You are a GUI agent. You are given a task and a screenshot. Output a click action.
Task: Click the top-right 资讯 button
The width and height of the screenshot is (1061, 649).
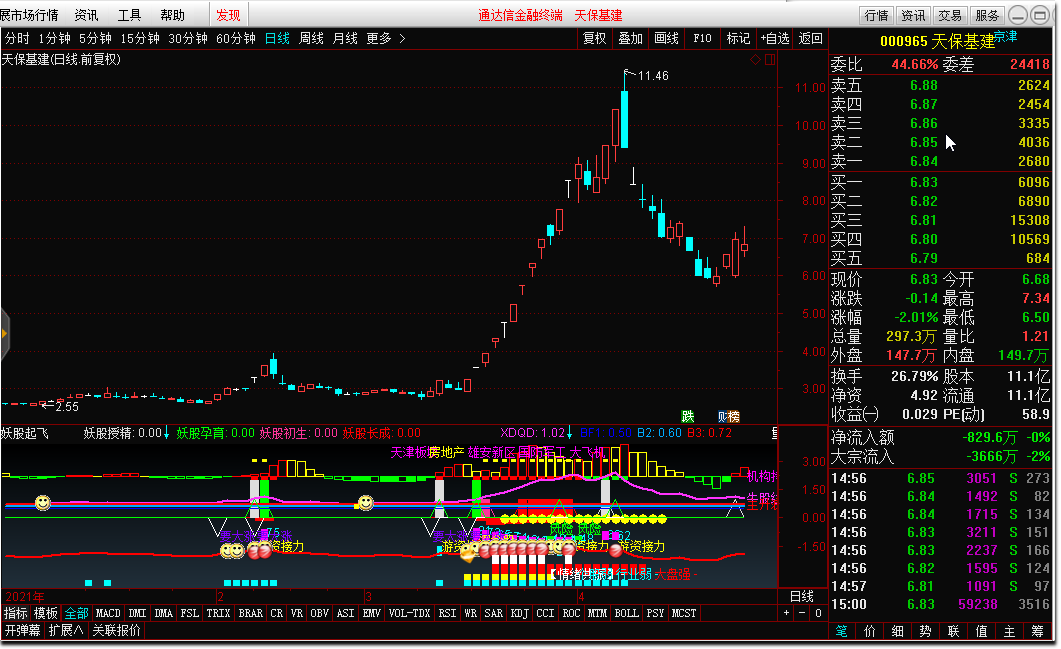tap(913, 15)
